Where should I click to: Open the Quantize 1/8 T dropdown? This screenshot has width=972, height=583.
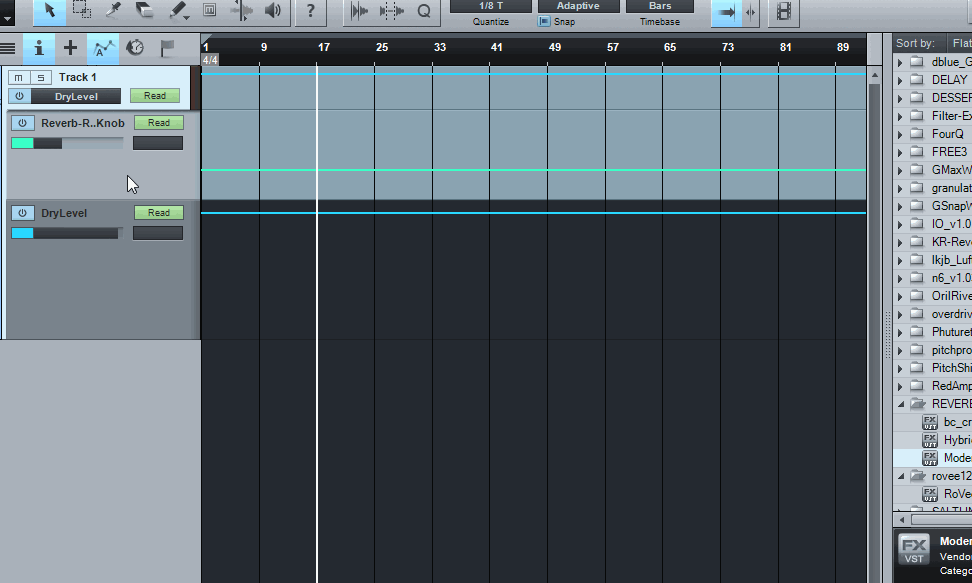(x=491, y=6)
